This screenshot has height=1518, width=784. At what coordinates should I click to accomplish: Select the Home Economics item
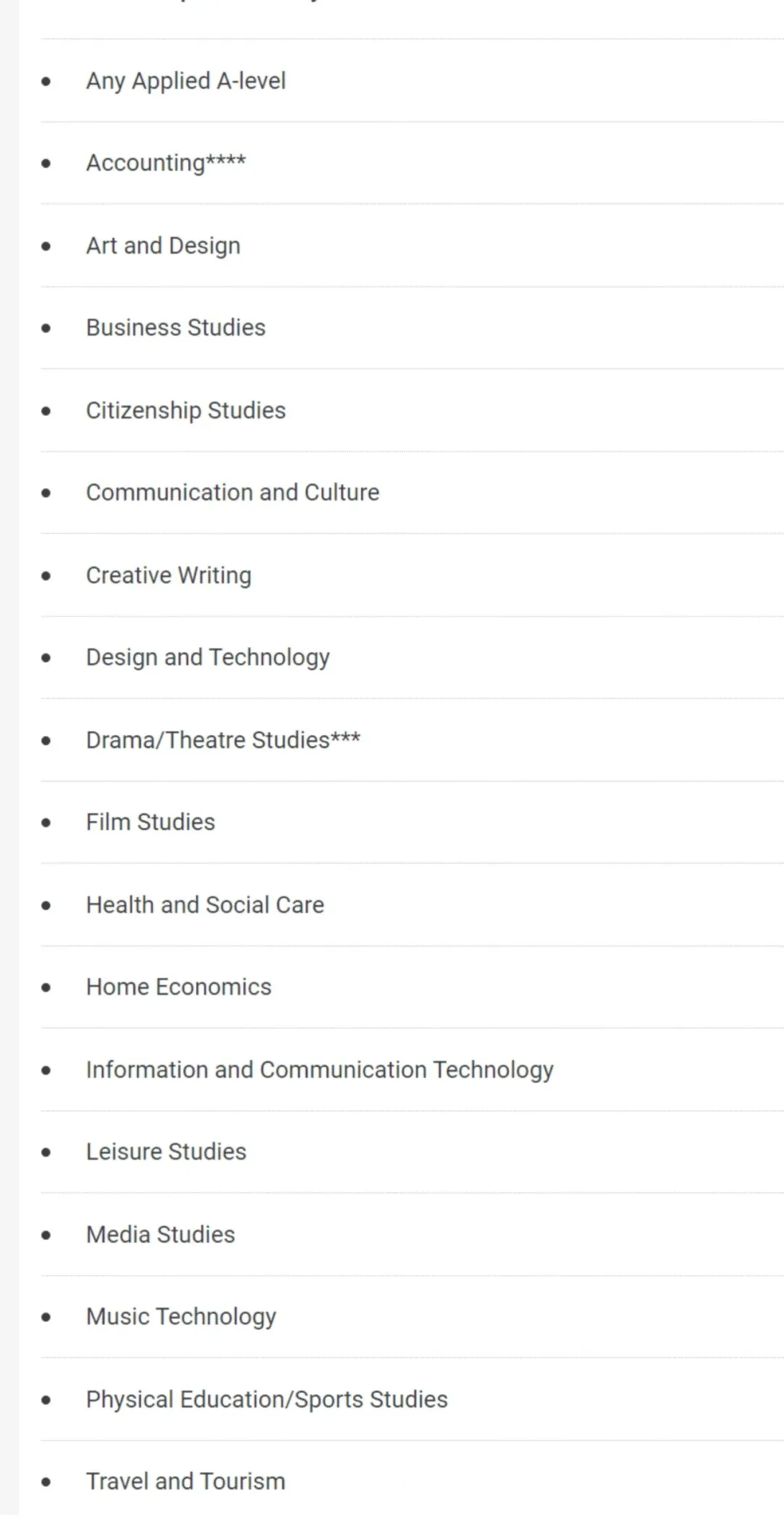179,987
